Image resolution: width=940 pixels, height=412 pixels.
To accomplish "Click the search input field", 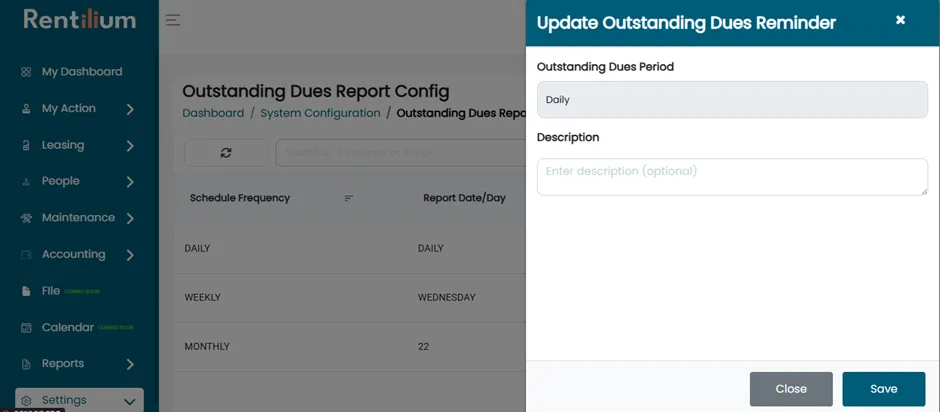I will pyautogui.click(x=400, y=152).
